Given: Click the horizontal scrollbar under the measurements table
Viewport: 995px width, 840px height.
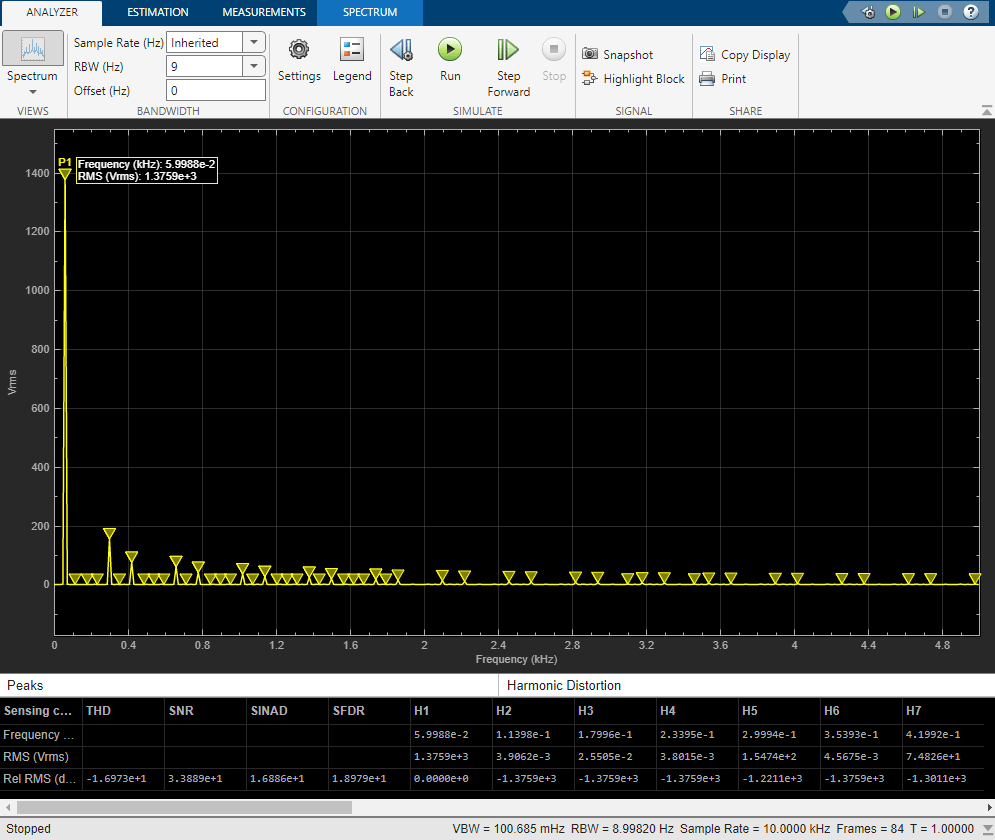Looking at the screenshot, I should (184, 807).
